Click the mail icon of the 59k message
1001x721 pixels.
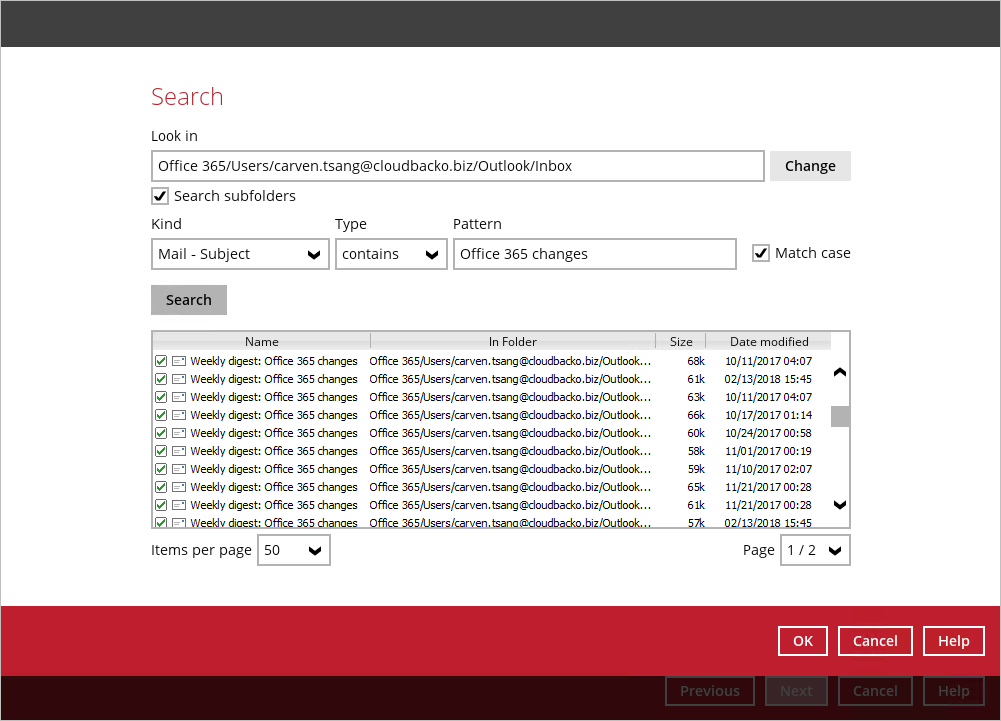179,469
